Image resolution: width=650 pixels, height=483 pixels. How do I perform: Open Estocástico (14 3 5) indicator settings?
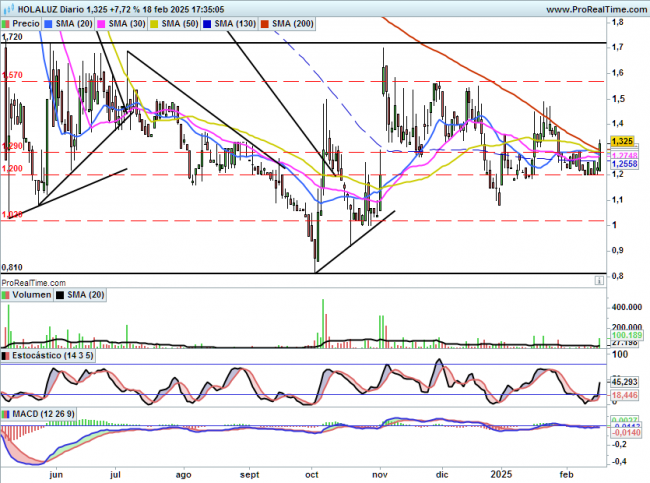(51, 355)
